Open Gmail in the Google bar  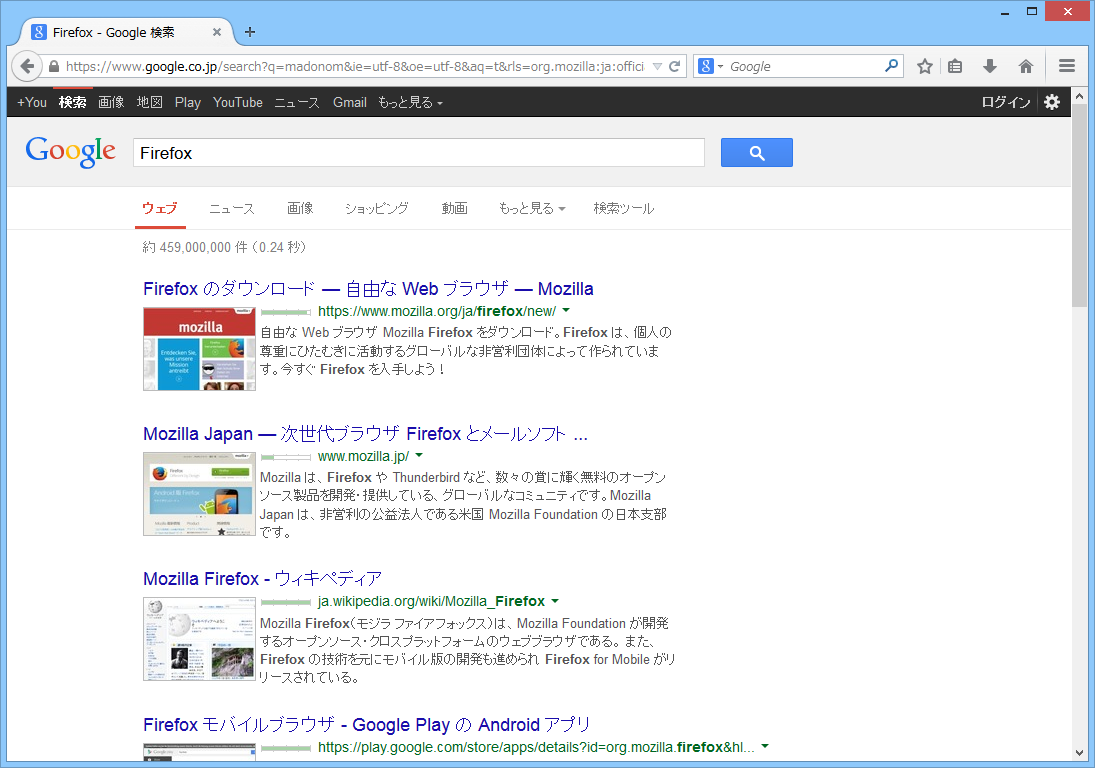click(x=349, y=102)
